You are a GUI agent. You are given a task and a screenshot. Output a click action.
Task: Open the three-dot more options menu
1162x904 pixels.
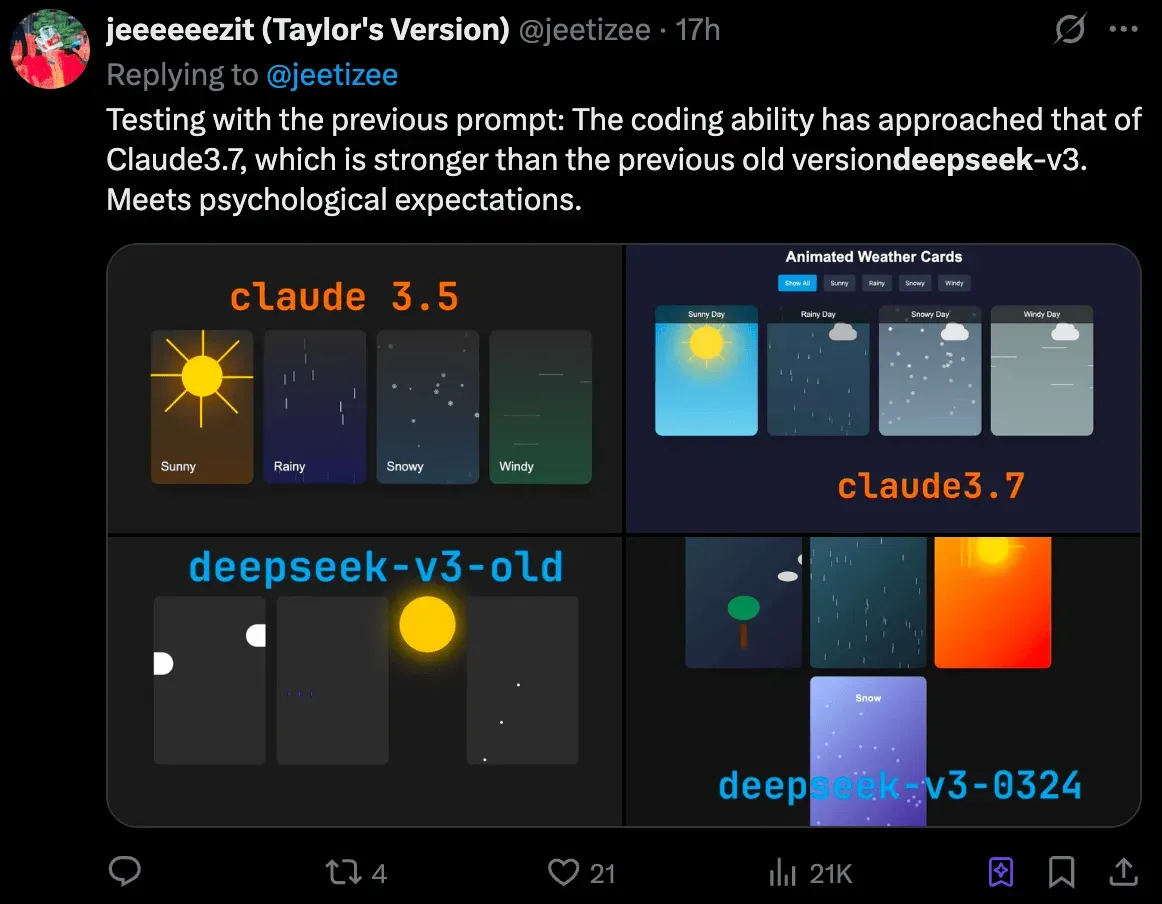[1125, 30]
